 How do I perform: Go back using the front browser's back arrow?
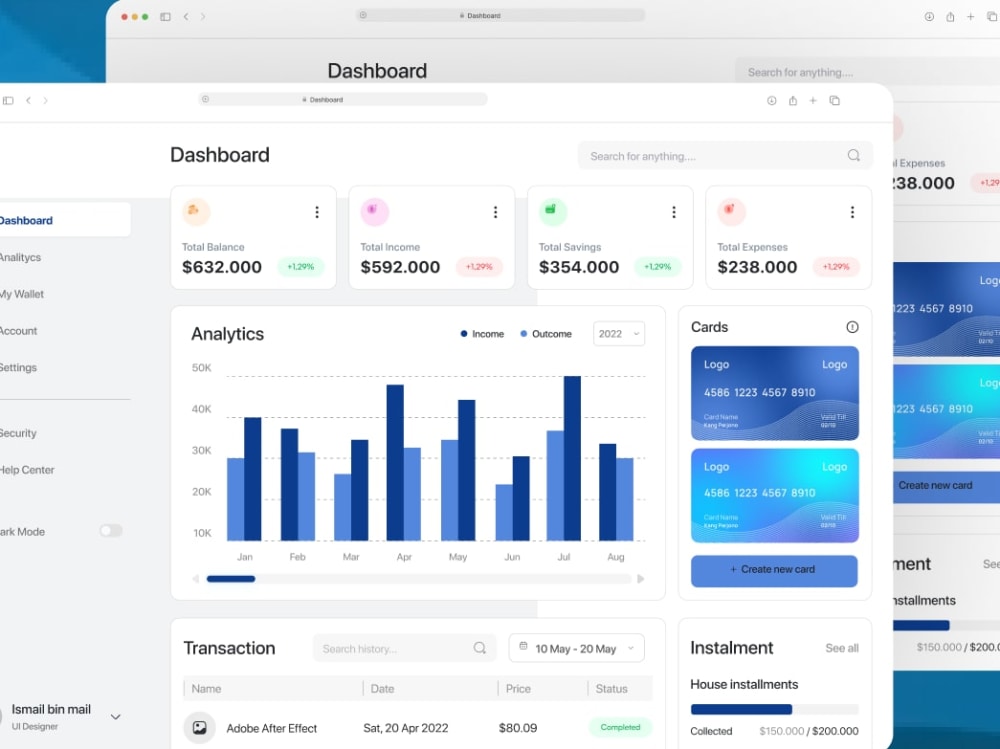click(28, 100)
